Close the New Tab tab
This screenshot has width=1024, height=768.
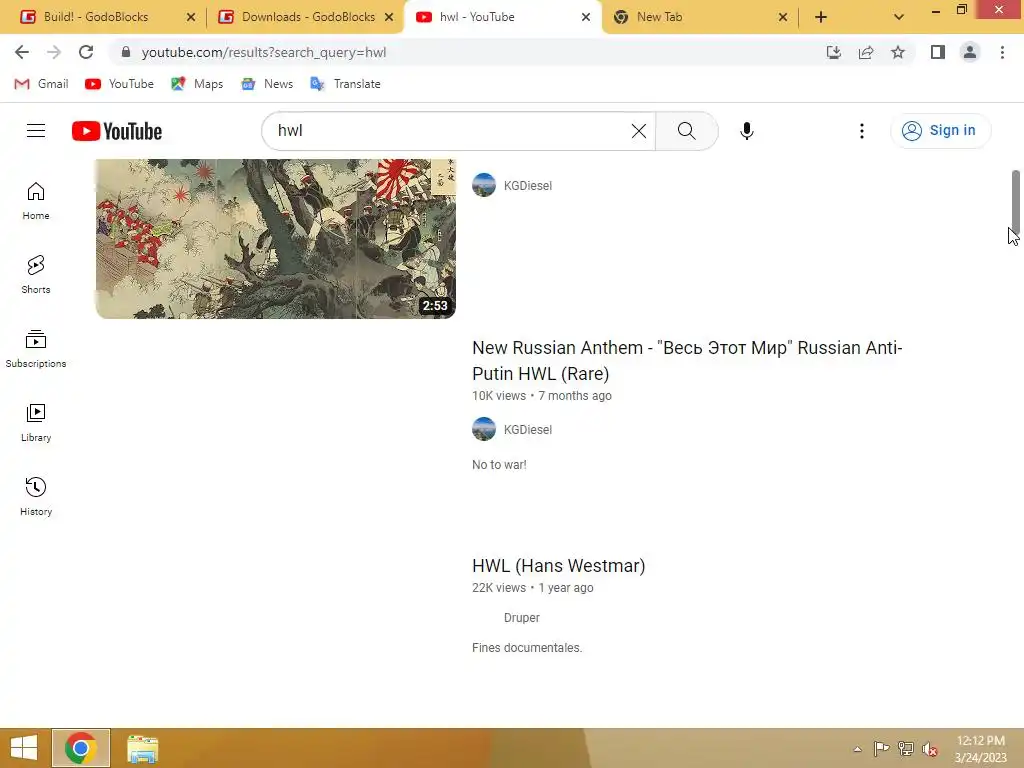[783, 17]
